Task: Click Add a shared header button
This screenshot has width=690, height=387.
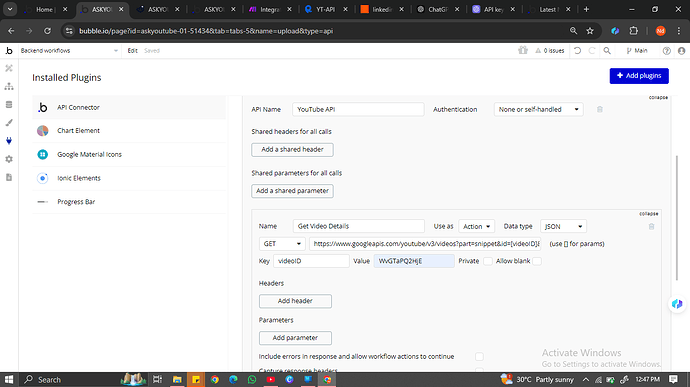Action: click(292, 149)
